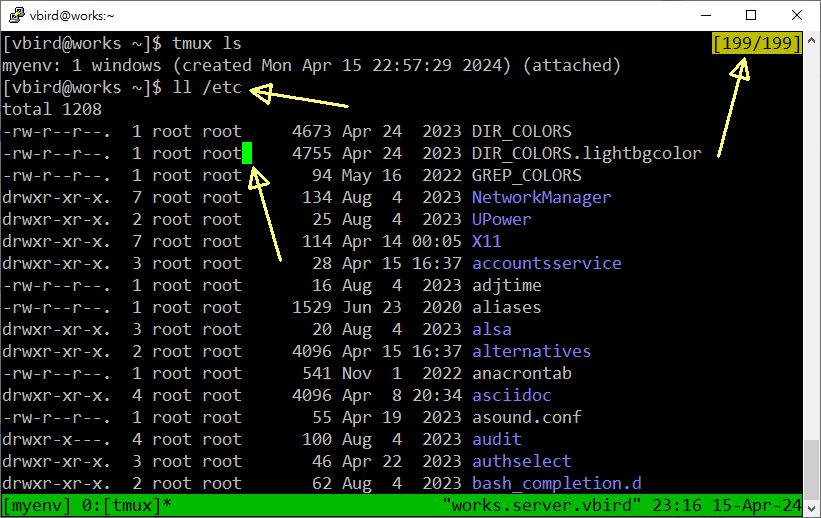The height and width of the screenshot is (518, 821).
Task: Click the alsa directory name
Action: point(492,329)
